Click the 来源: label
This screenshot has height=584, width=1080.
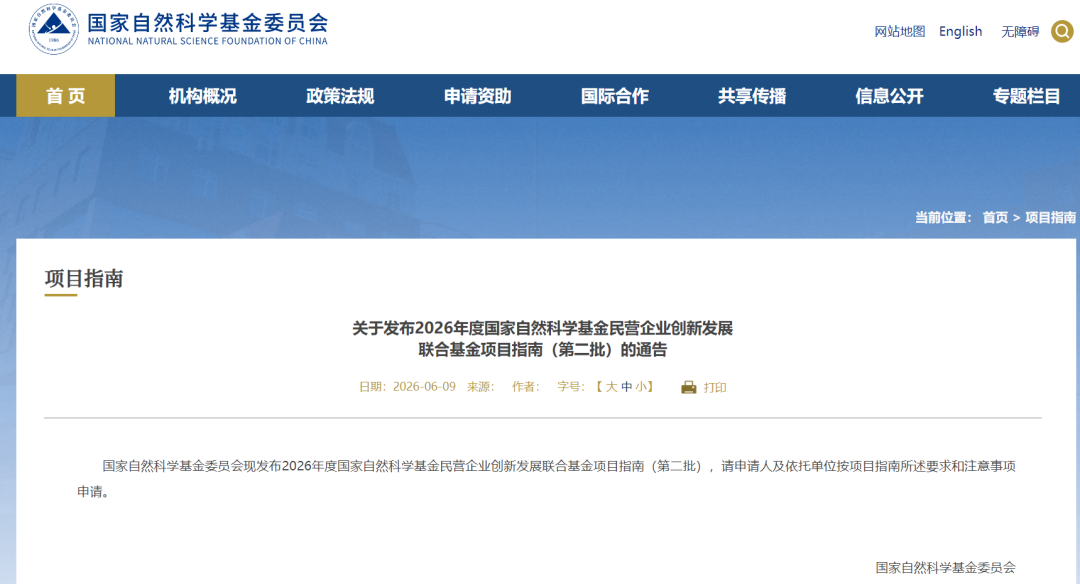coord(481,387)
